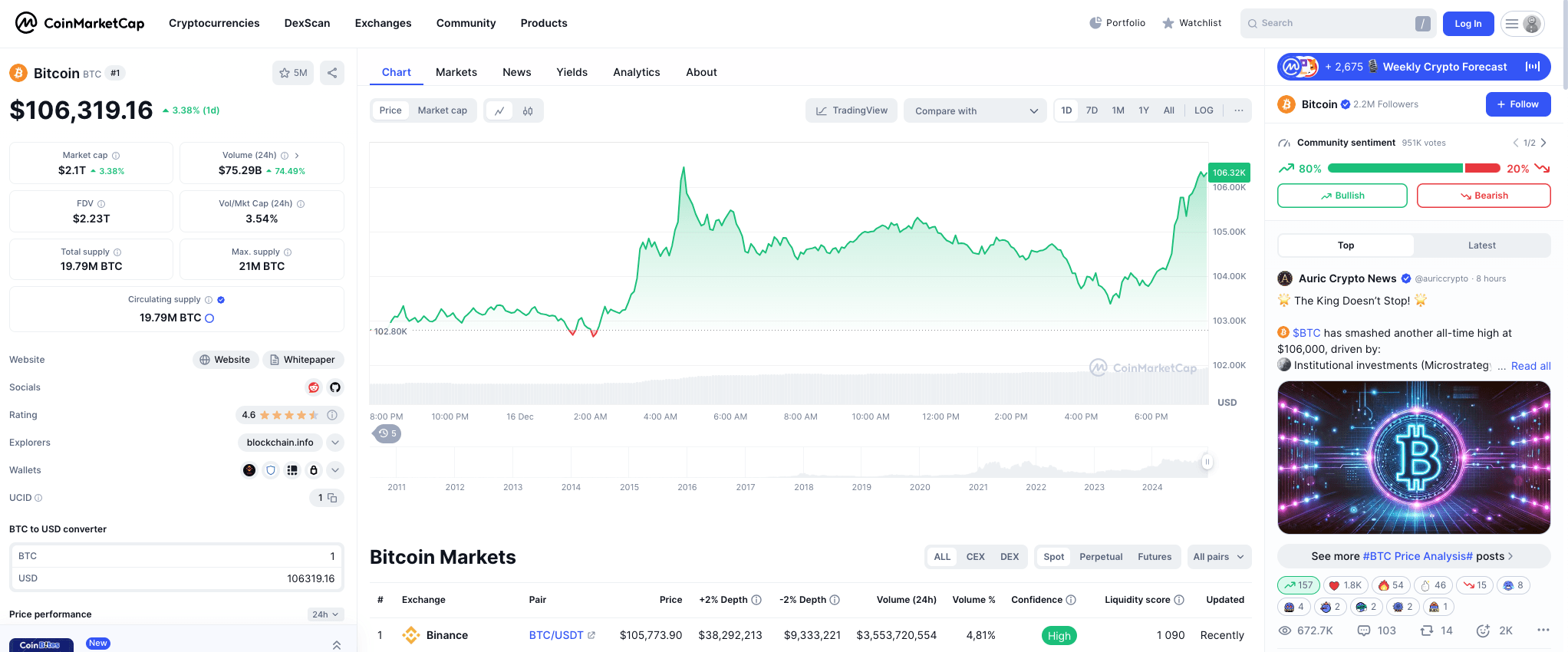This screenshot has width=1568, height=652.
Task: Open Bitcoin Reddit social link
Action: pyautogui.click(x=313, y=387)
